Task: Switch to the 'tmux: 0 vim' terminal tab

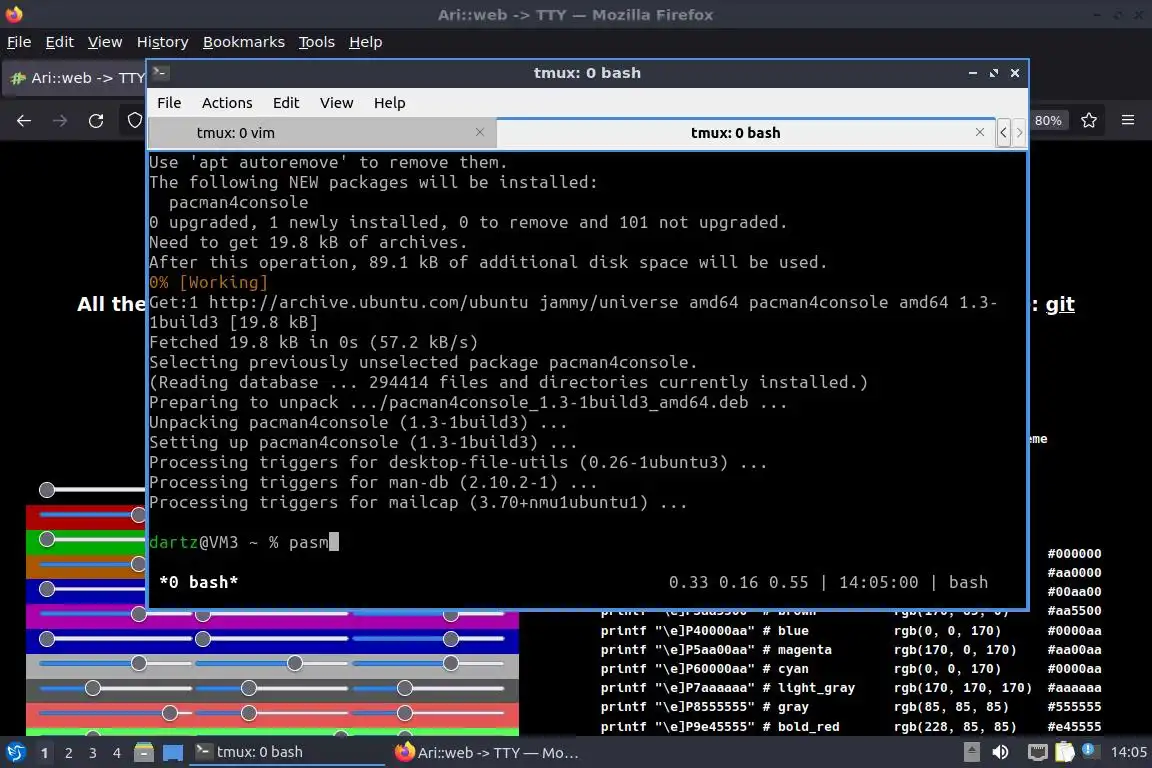Action: point(322,133)
